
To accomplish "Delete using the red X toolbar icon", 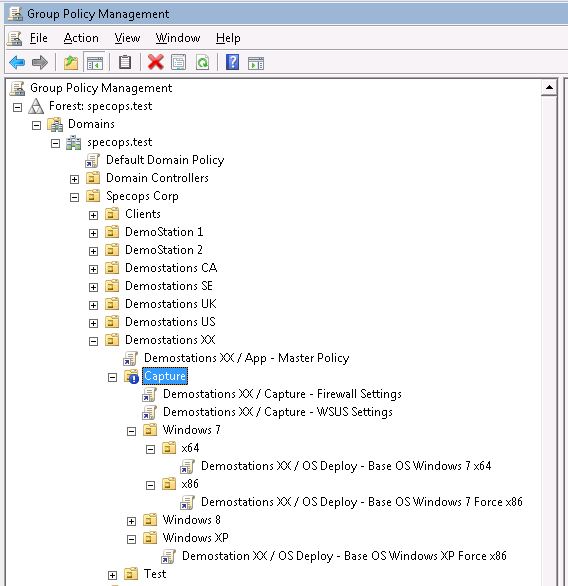I will (x=155, y=62).
